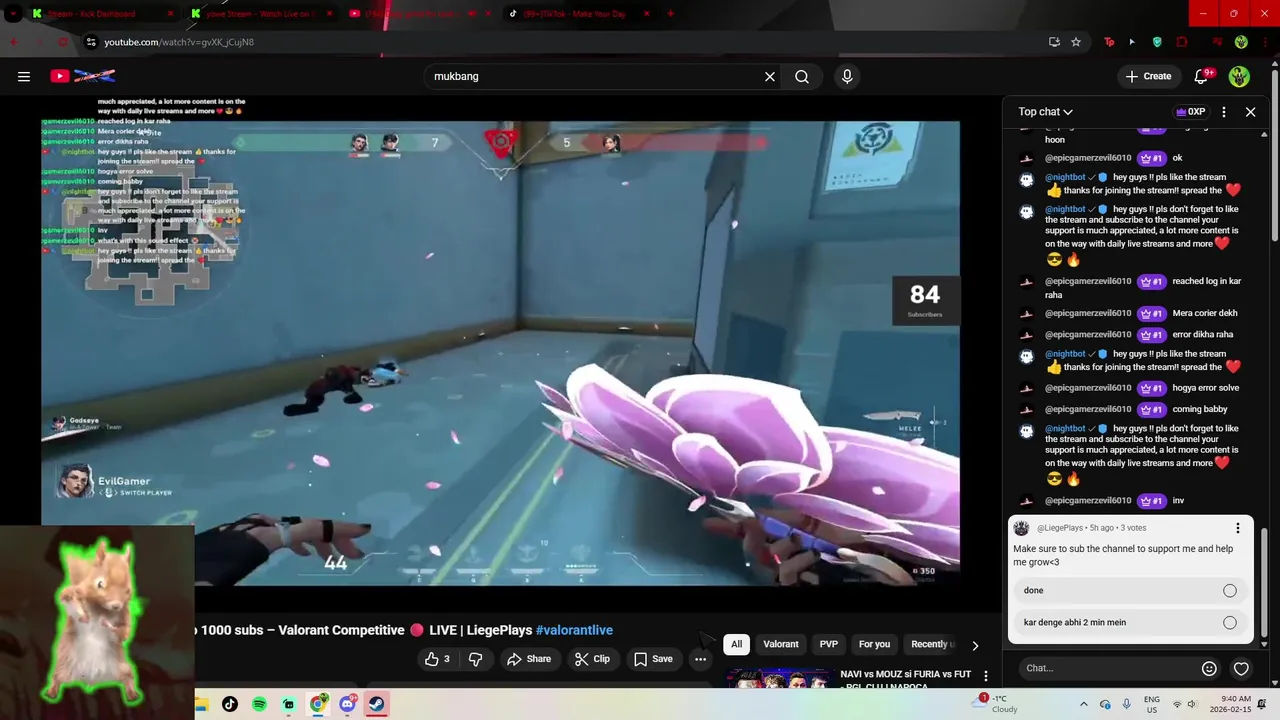Click the "hogya error solve" chat message
1280x720 pixels.
[1206, 388]
